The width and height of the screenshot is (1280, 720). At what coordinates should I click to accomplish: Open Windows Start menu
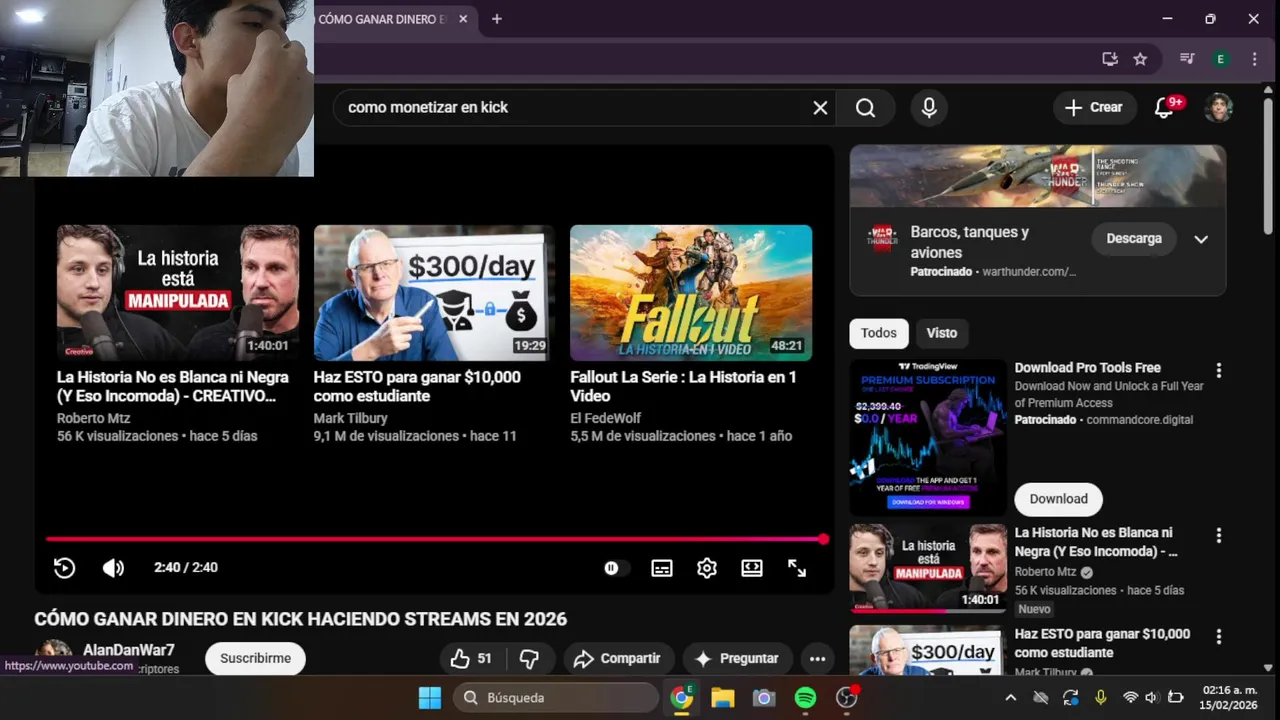430,698
